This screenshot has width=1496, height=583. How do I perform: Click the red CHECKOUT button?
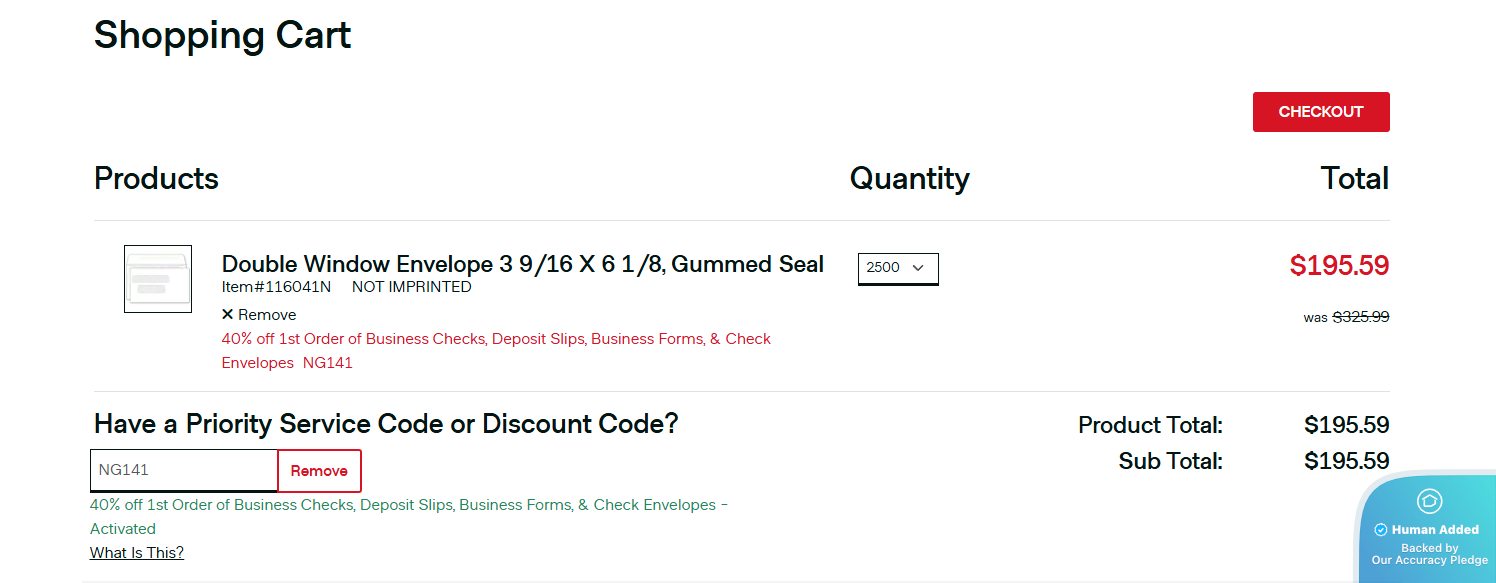click(x=1320, y=112)
